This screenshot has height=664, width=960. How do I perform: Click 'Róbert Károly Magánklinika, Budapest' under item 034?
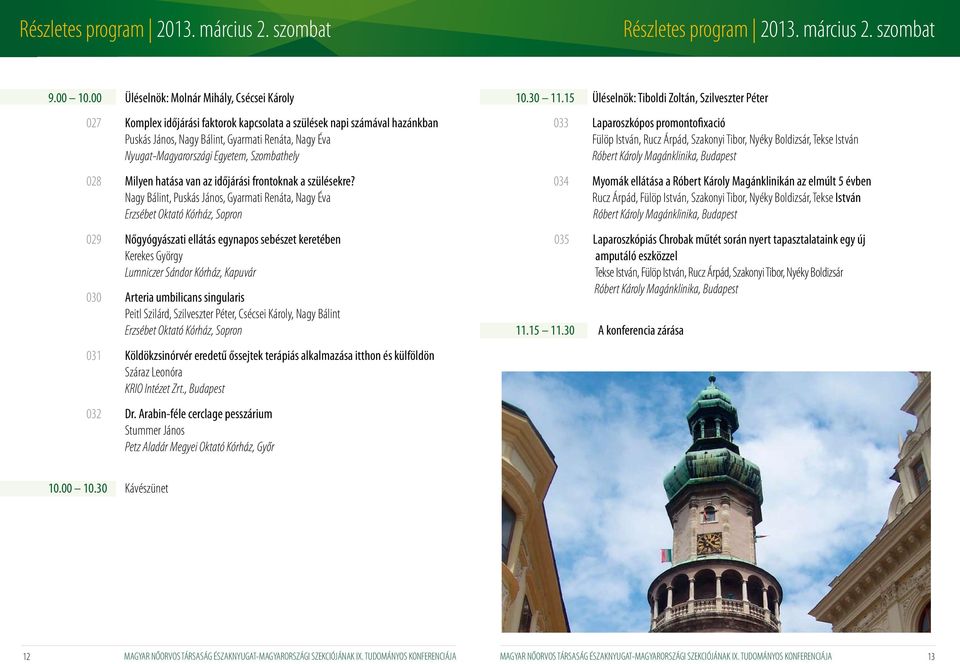(x=665, y=214)
